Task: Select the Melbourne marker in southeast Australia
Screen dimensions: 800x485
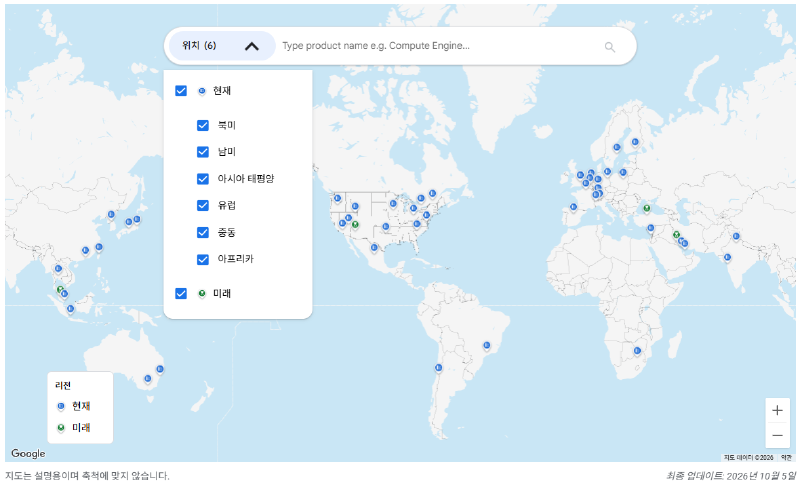Action: point(147,379)
